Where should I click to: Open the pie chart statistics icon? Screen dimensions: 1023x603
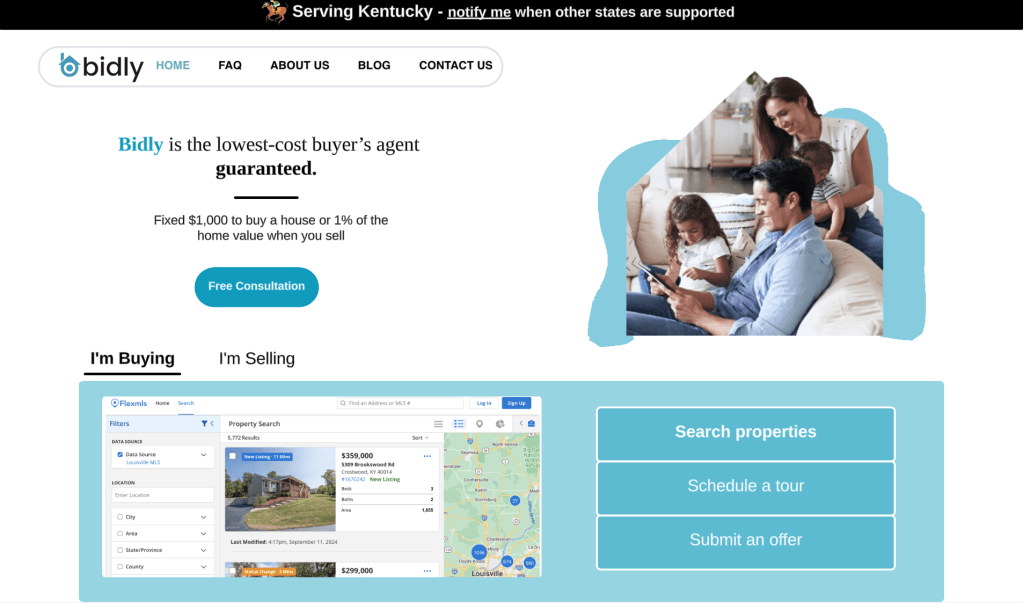[x=500, y=424]
